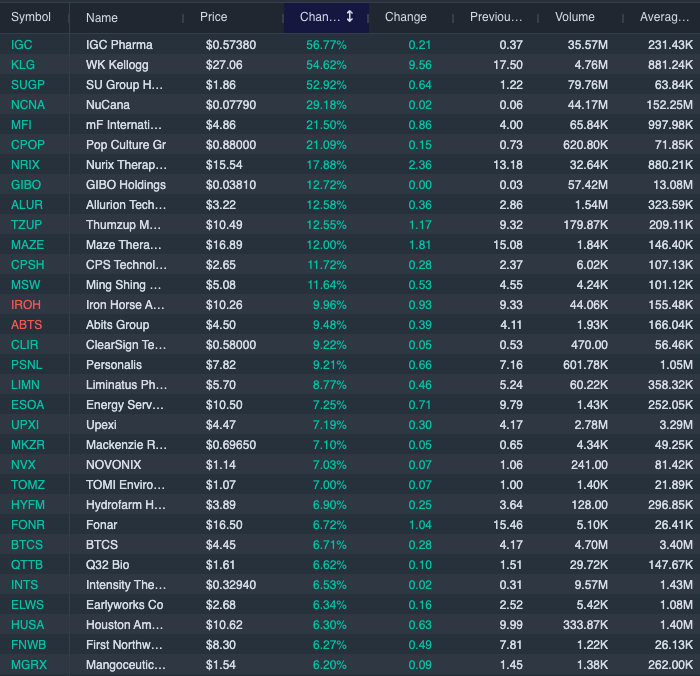This screenshot has width=700, height=676.
Task: Open the NVX ticker symbol
Action: tap(23, 465)
